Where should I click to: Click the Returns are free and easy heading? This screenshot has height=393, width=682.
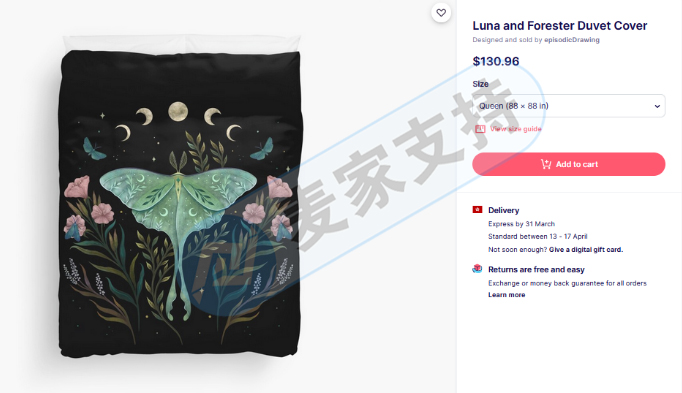click(536, 270)
